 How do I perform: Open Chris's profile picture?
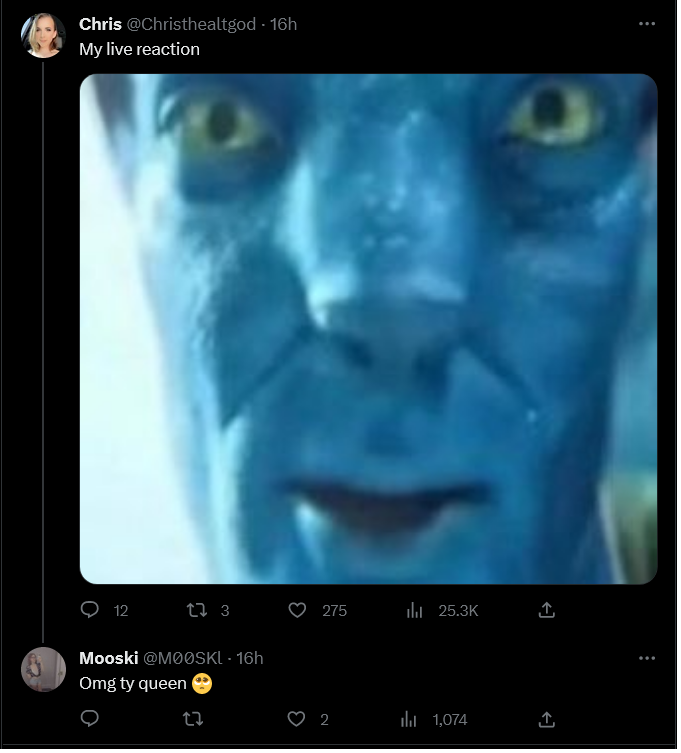pyautogui.click(x=43, y=36)
